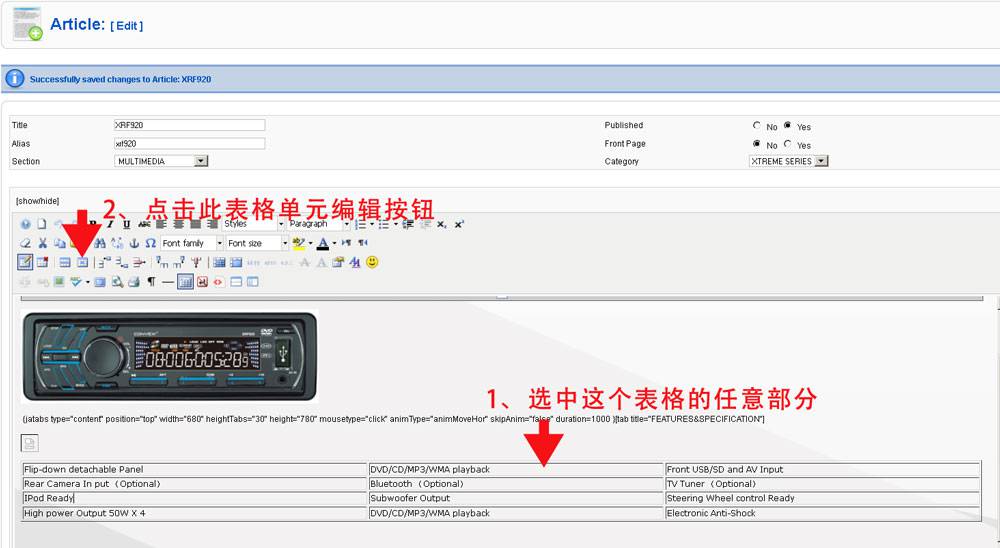Delete the table row
The width and height of the screenshot is (1000, 548).
(139, 262)
